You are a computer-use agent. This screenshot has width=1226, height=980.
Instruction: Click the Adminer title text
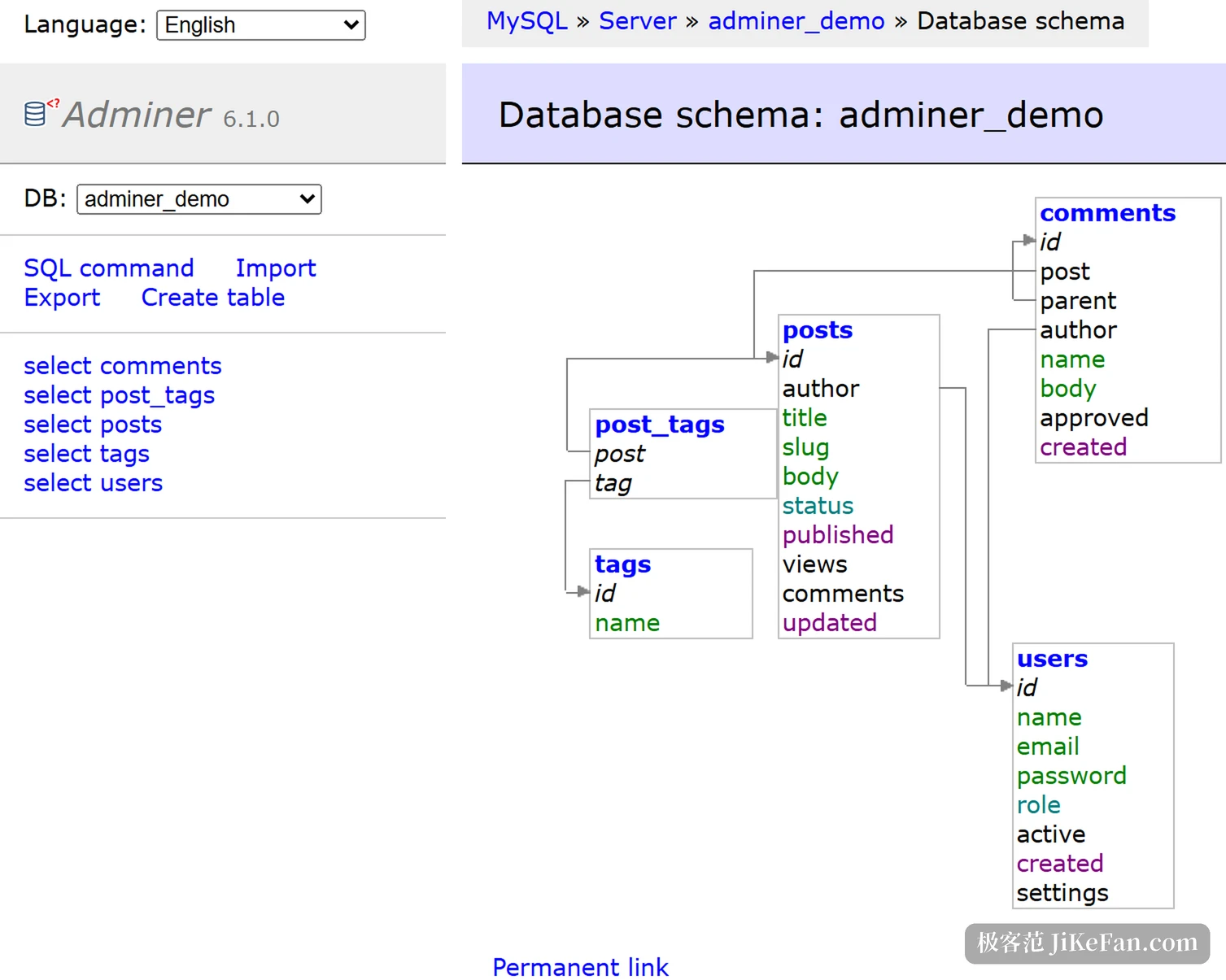[137, 115]
